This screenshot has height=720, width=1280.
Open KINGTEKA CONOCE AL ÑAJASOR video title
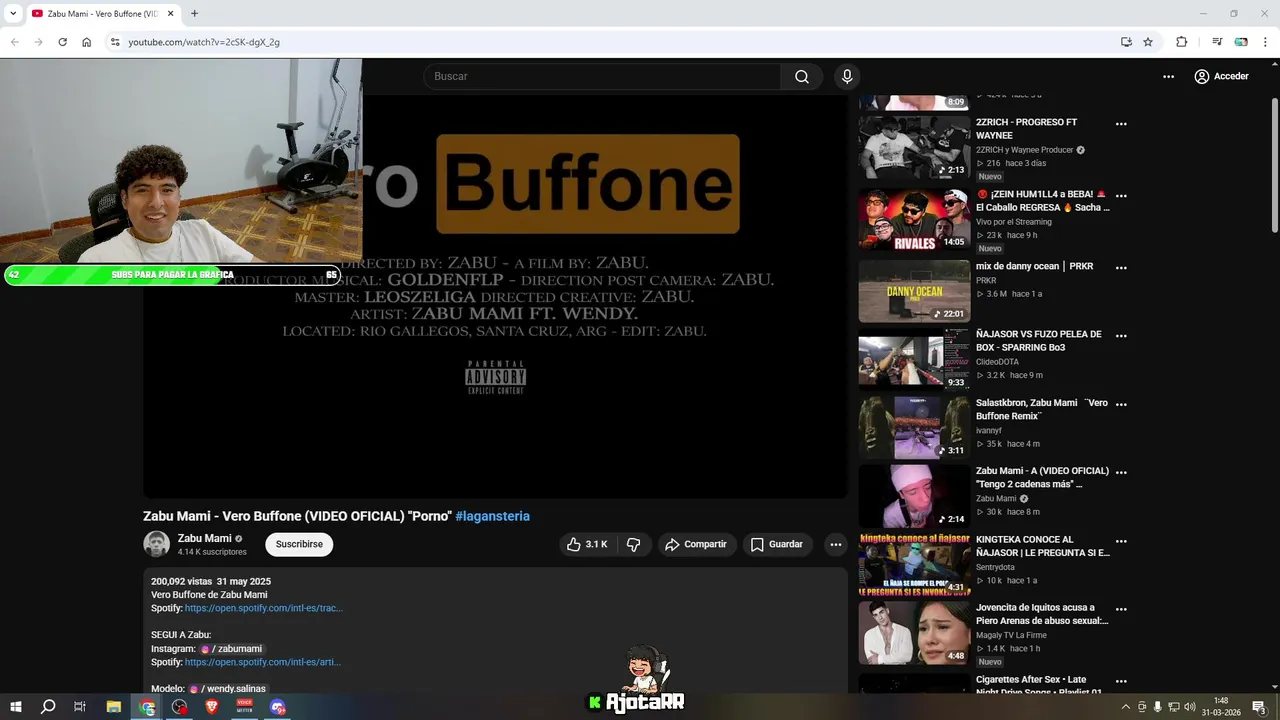click(1043, 546)
